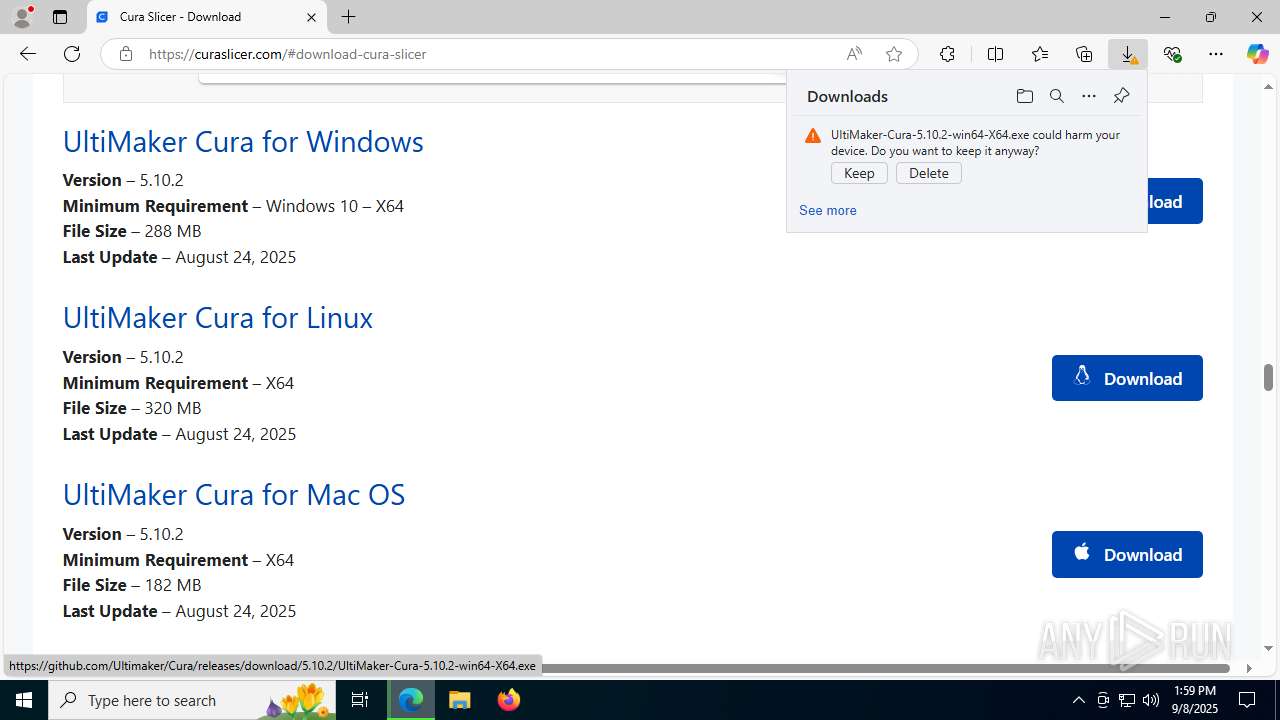The image size is (1280, 720).
Task: Reload the Cura Slicer page
Action: pos(72,54)
